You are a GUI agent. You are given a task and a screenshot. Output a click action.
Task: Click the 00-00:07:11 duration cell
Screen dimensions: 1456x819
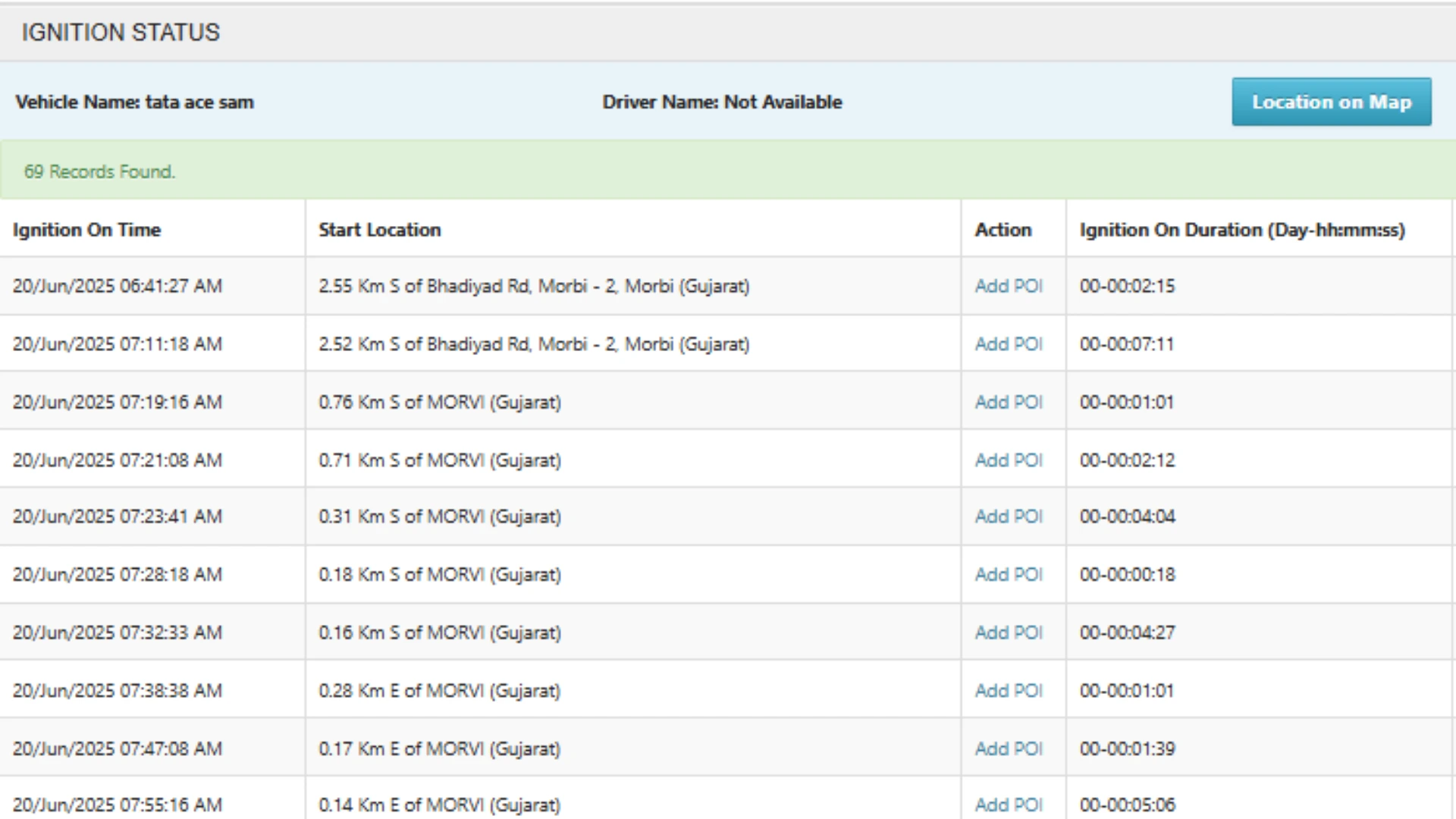click(1126, 344)
